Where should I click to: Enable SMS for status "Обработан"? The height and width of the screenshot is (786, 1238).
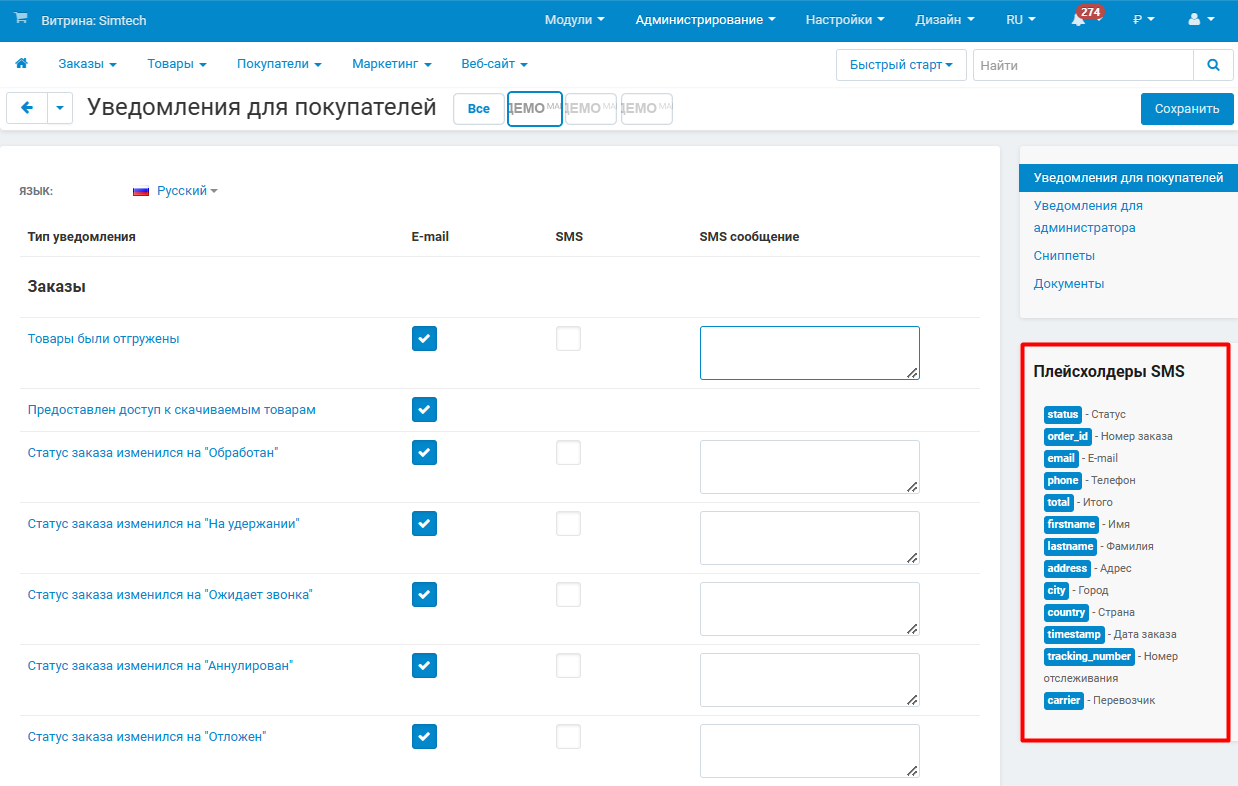tap(568, 453)
